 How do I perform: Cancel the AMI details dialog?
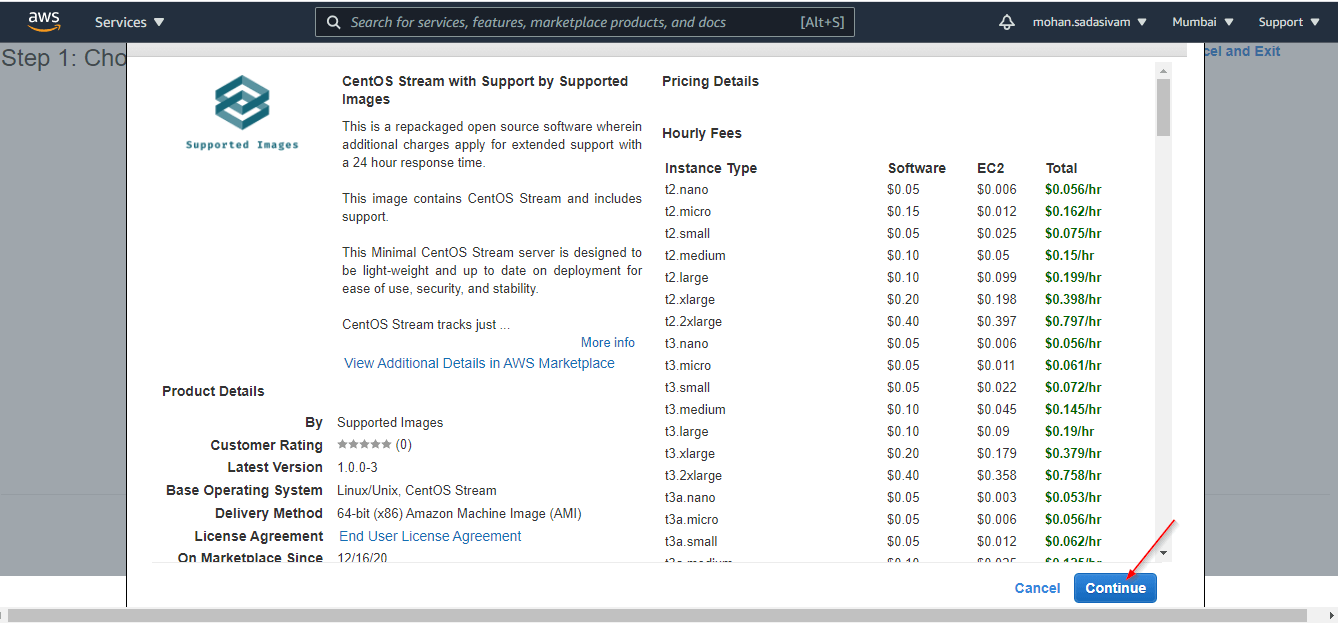point(1037,588)
